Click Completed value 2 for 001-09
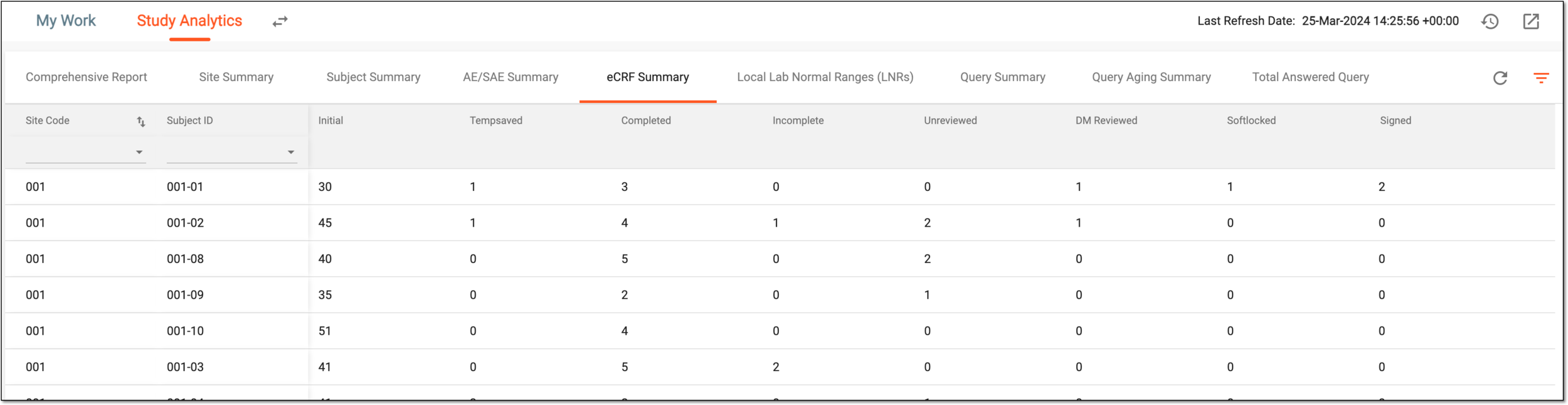Screen dimensions: 1568x405 [625, 295]
